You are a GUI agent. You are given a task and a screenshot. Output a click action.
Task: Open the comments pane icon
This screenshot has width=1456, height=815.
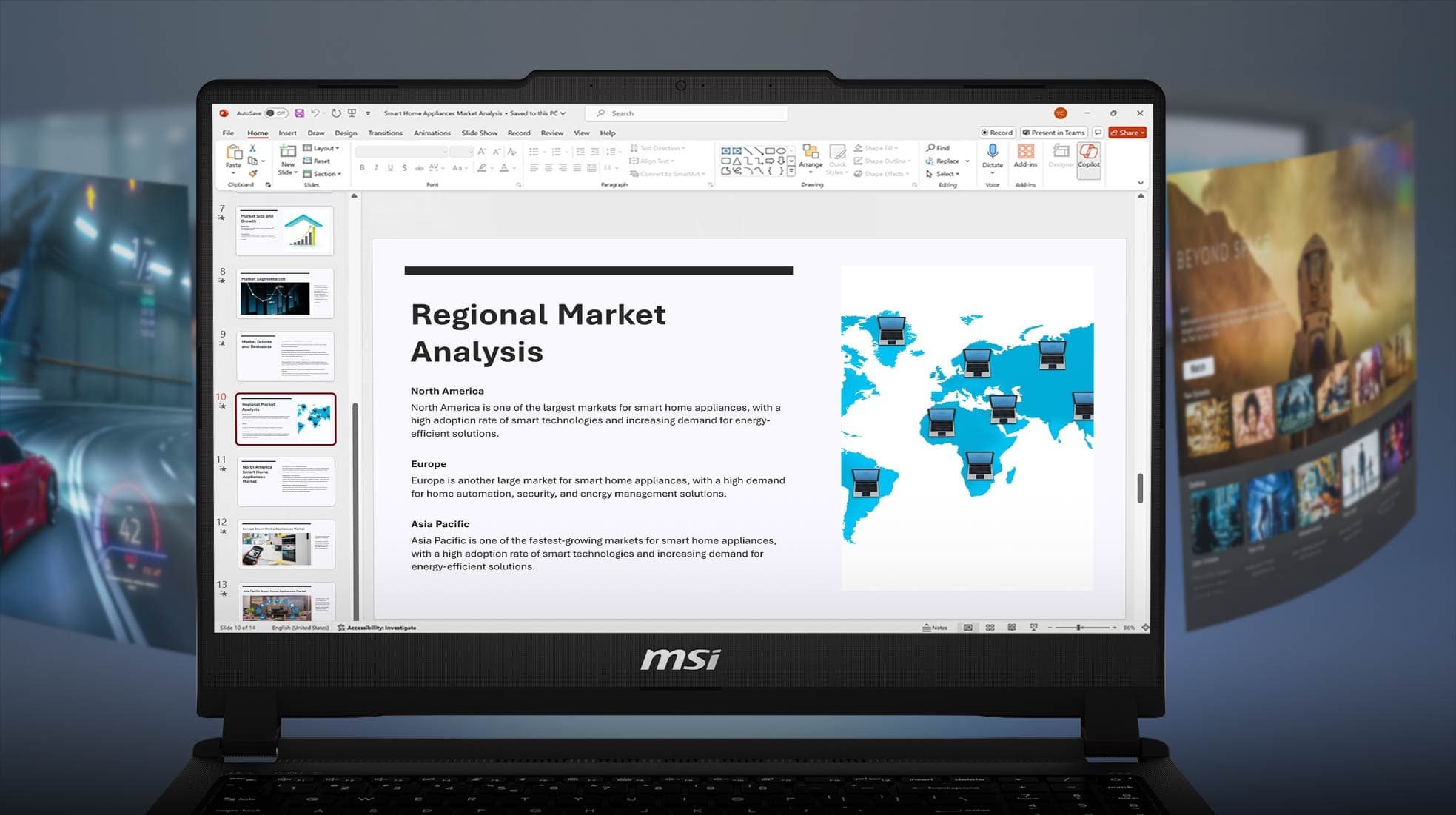tap(1098, 133)
